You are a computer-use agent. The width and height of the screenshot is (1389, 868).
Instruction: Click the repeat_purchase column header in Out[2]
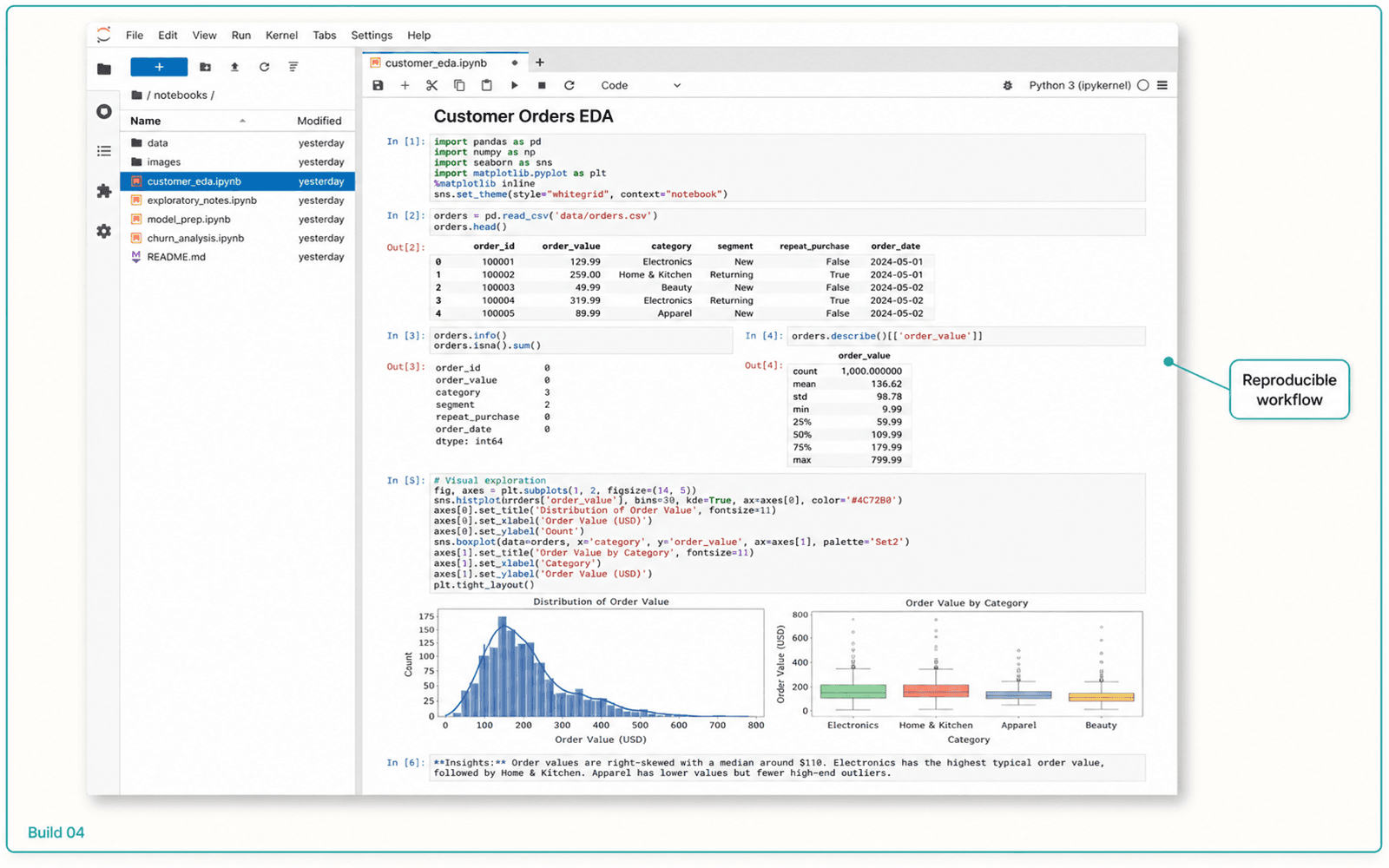[814, 247]
